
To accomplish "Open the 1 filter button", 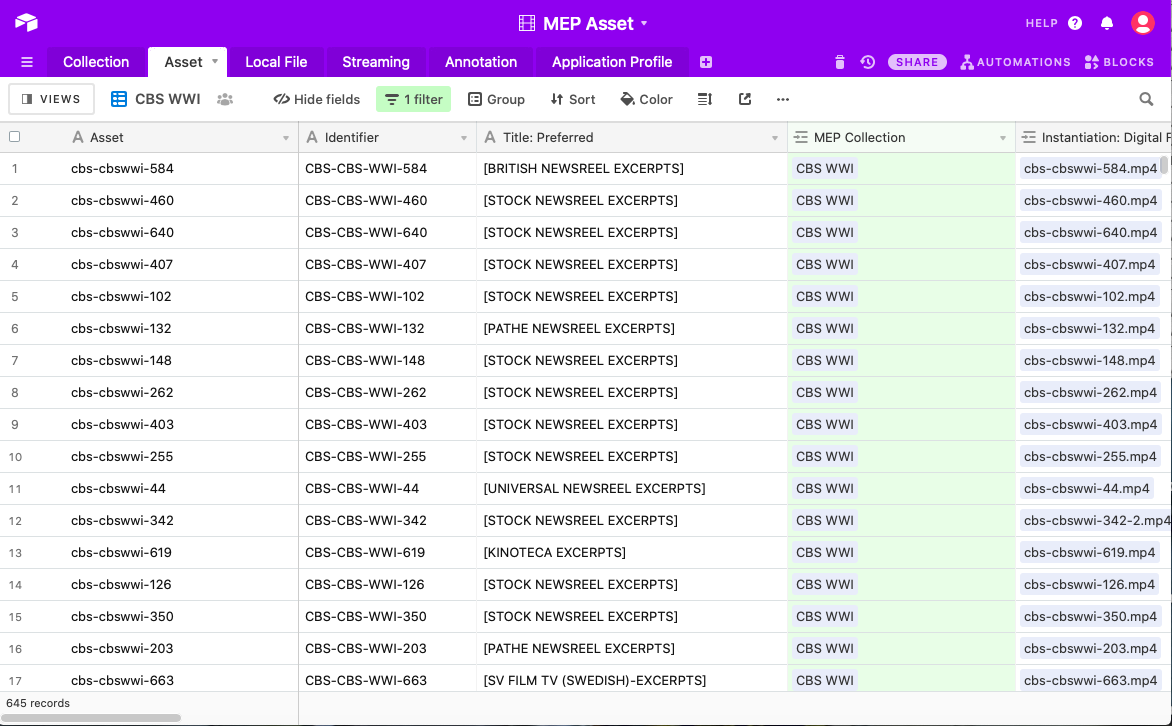I will click(414, 99).
